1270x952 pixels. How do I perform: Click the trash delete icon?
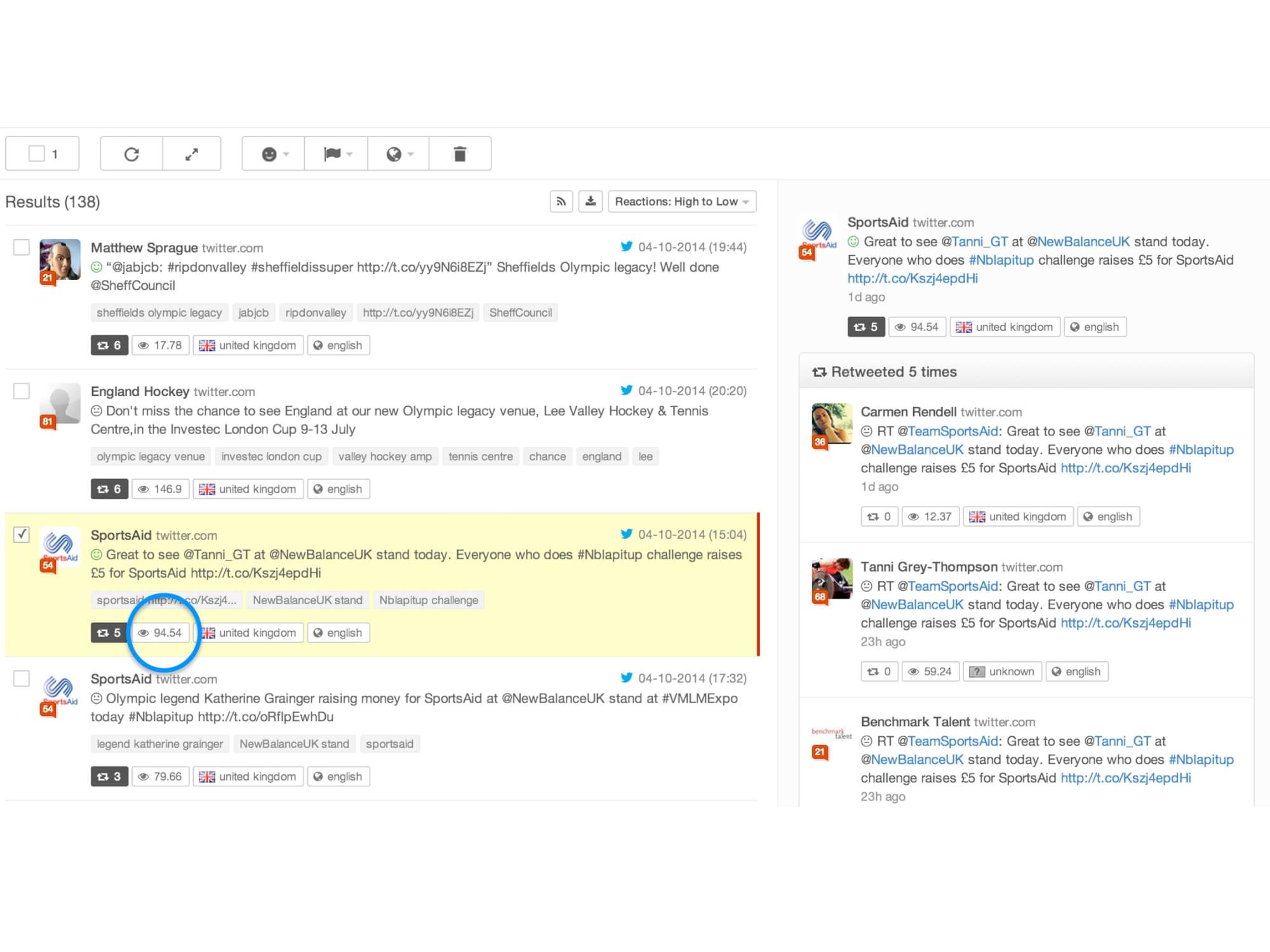point(460,154)
